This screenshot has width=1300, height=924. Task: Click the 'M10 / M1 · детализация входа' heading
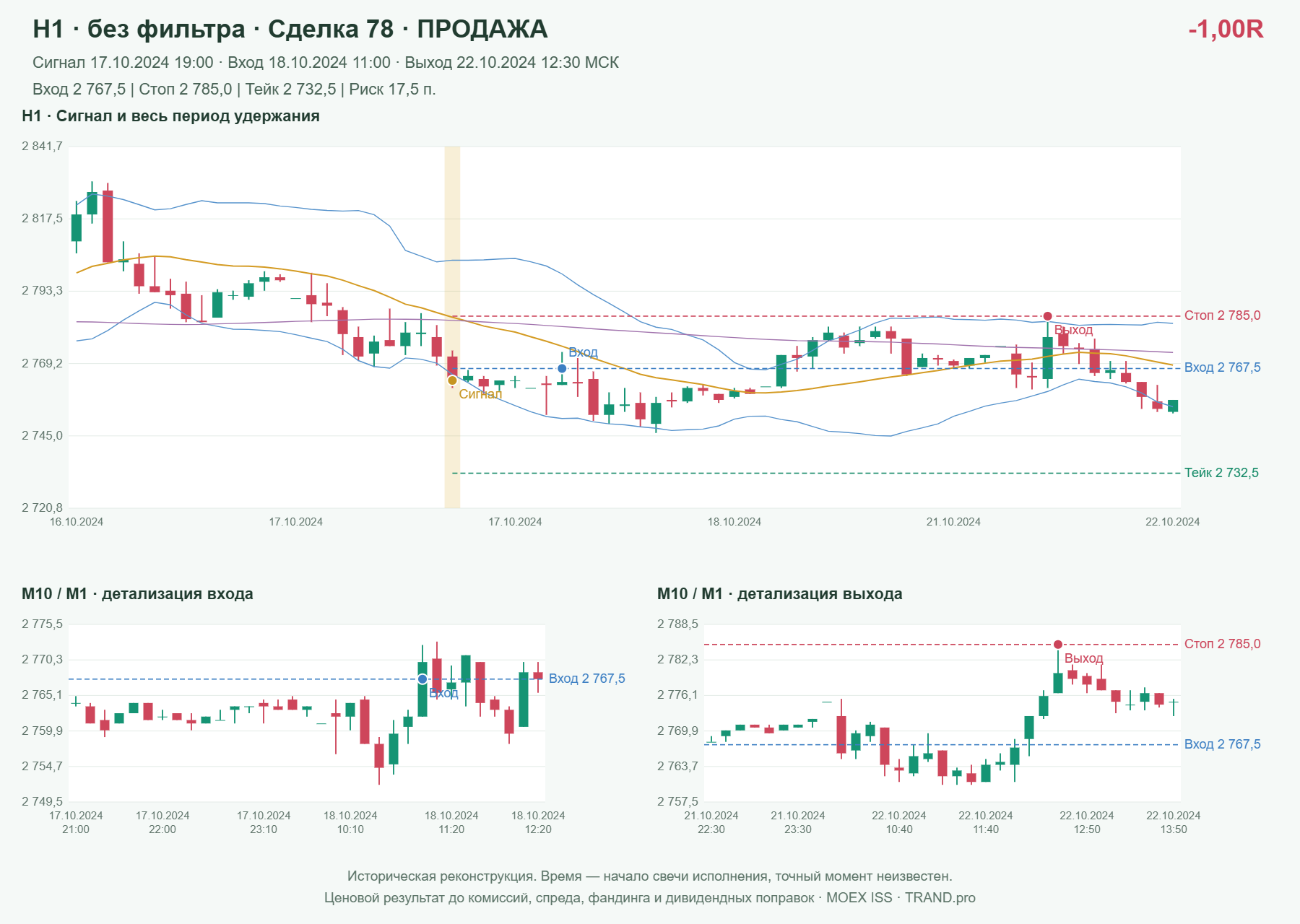click(x=137, y=594)
